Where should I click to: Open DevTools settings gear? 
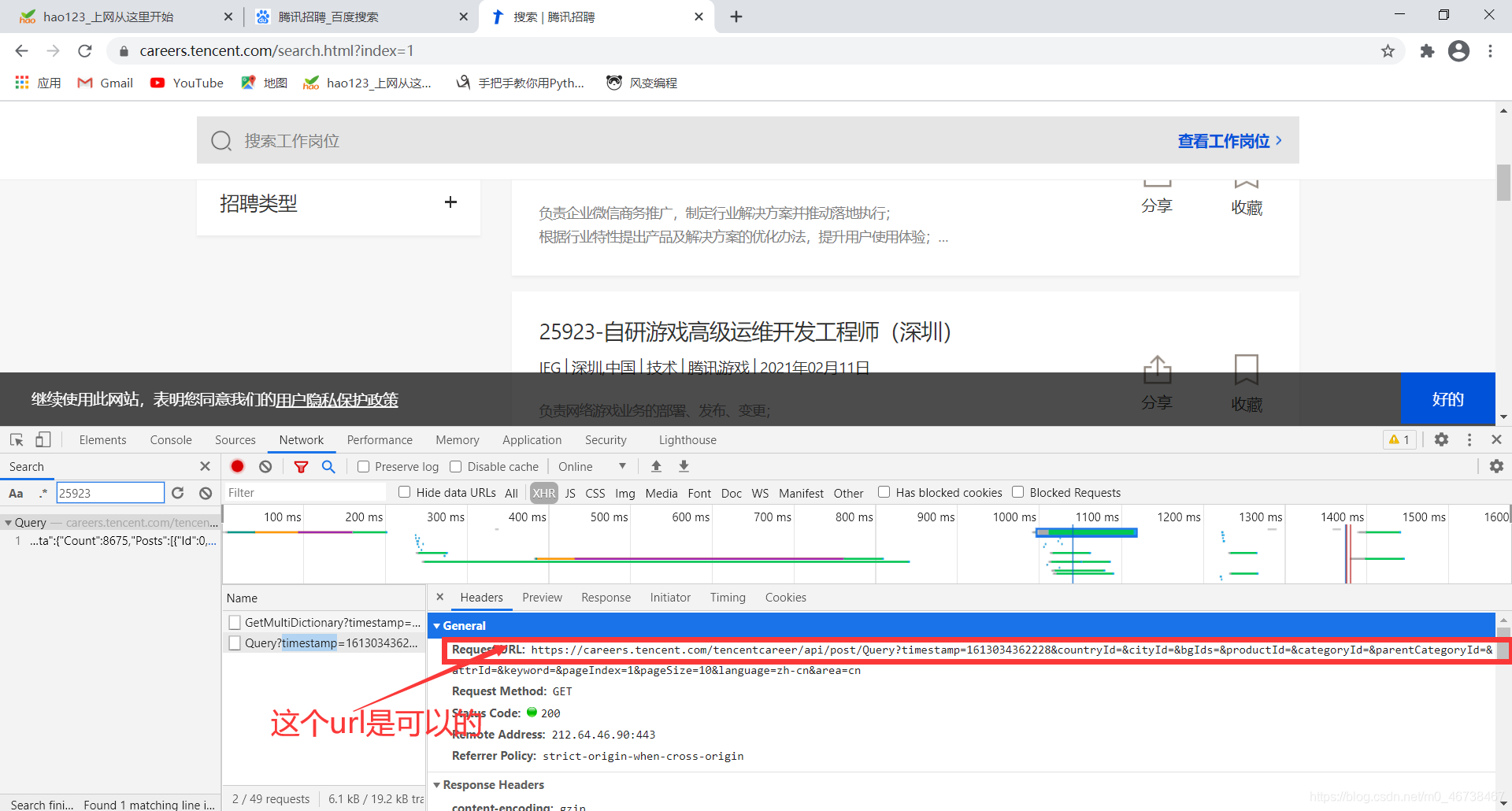1441,439
